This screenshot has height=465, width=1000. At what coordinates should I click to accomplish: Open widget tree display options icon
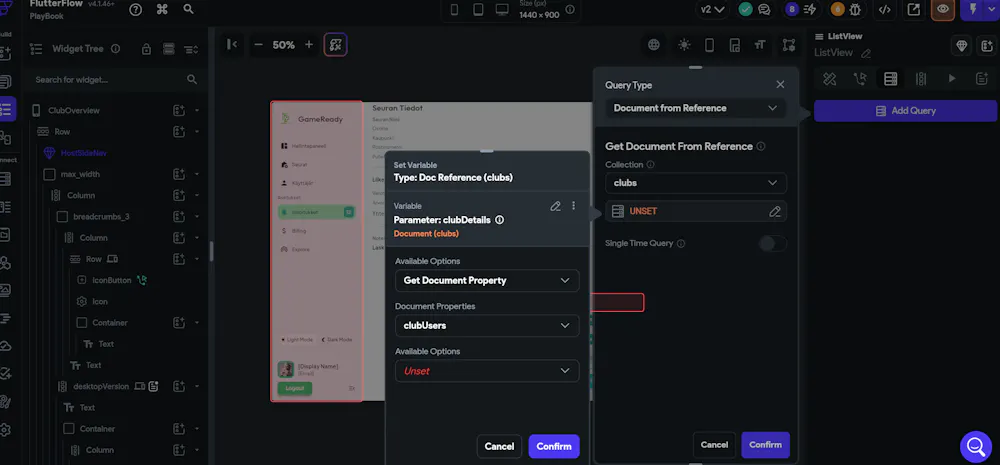[191, 49]
